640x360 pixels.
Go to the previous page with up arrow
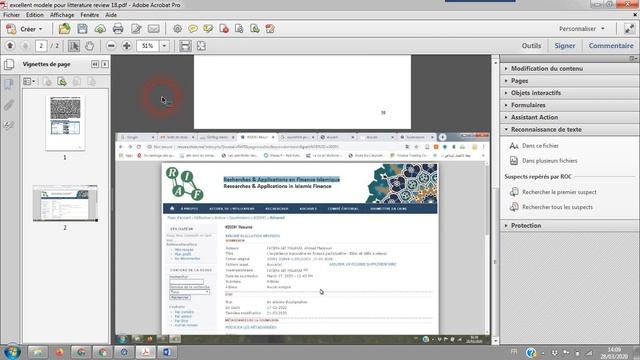point(10,46)
